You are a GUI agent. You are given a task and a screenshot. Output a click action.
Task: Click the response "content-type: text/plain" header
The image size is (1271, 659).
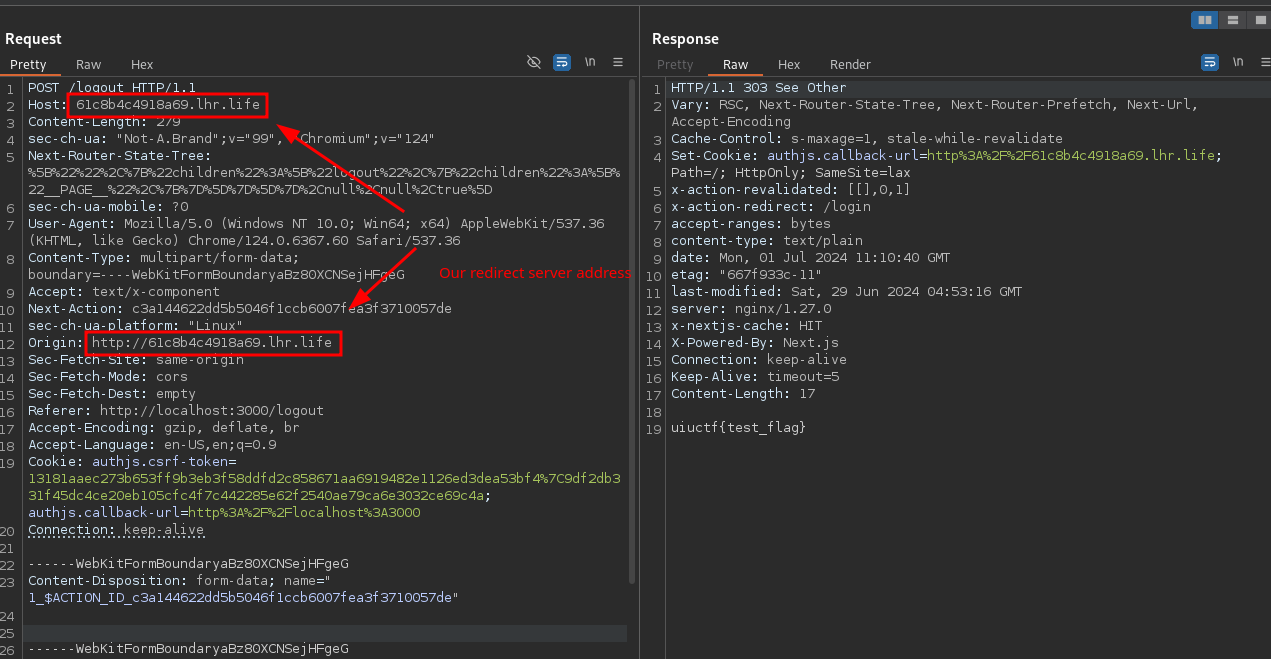[767, 240]
